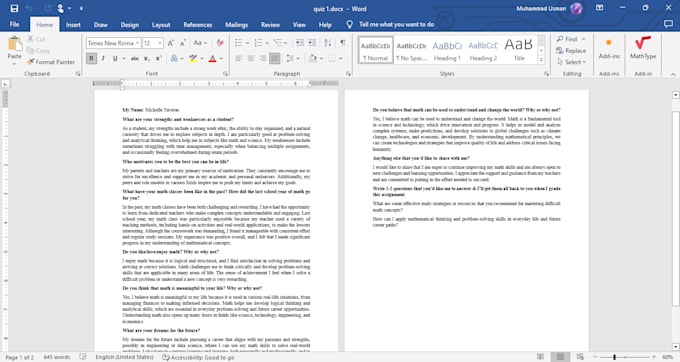
Task: Switch to the Design tab
Action: pyautogui.click(x=130, y=25)
